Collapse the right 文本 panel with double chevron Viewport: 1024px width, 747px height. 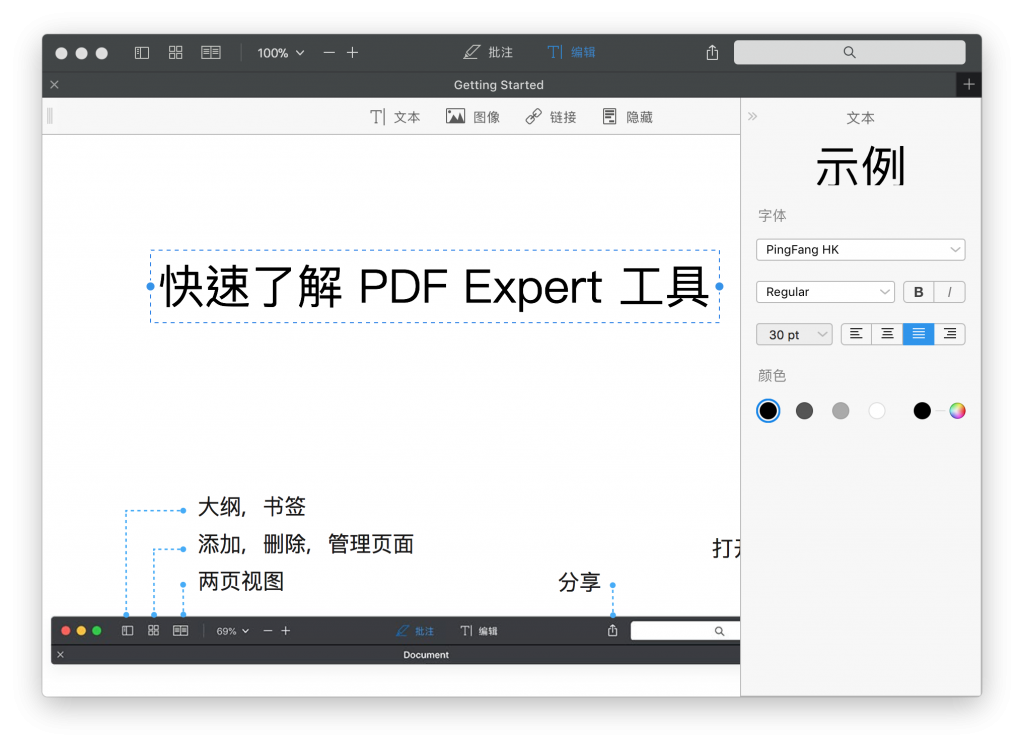pyautogui.click(x=752, y=116)
